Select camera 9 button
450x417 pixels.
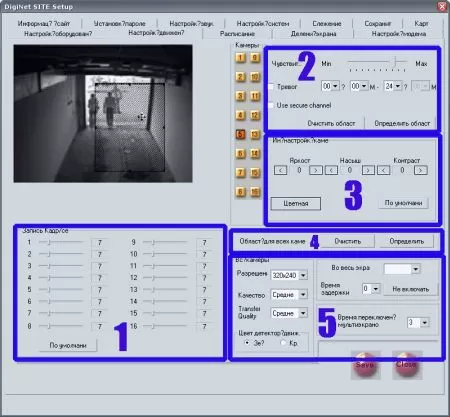(255, 58)
